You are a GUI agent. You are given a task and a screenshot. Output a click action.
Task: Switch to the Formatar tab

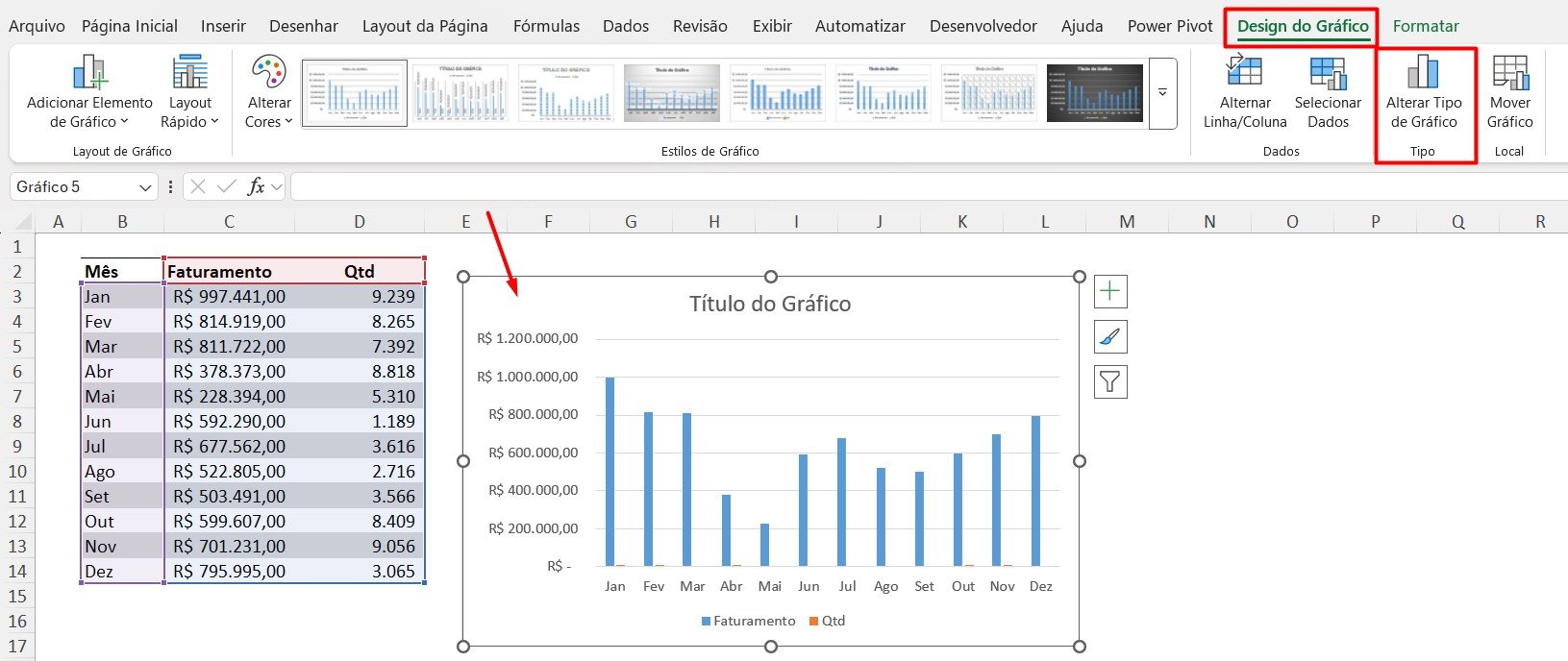pos(1425,26)
